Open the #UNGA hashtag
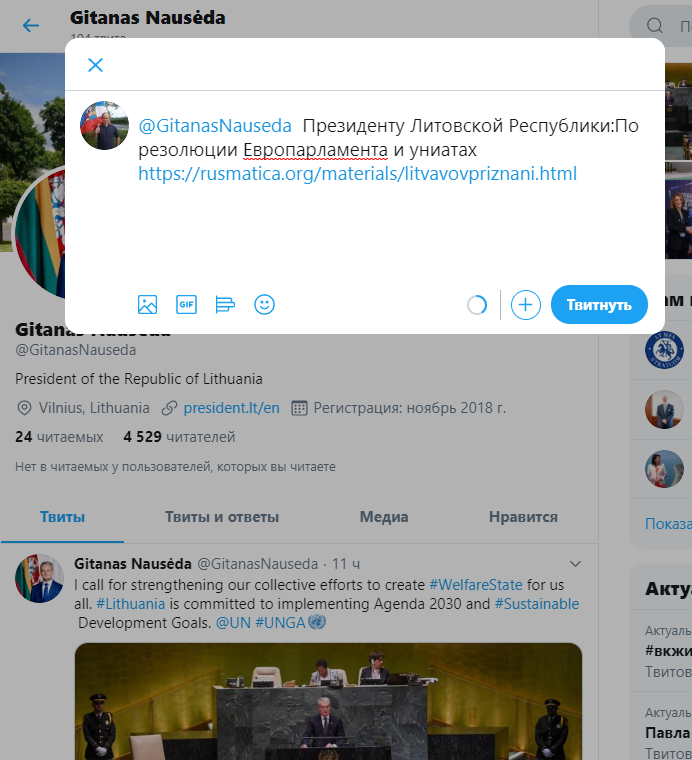This screenshot has width=692, height=760. click(280, 623)
